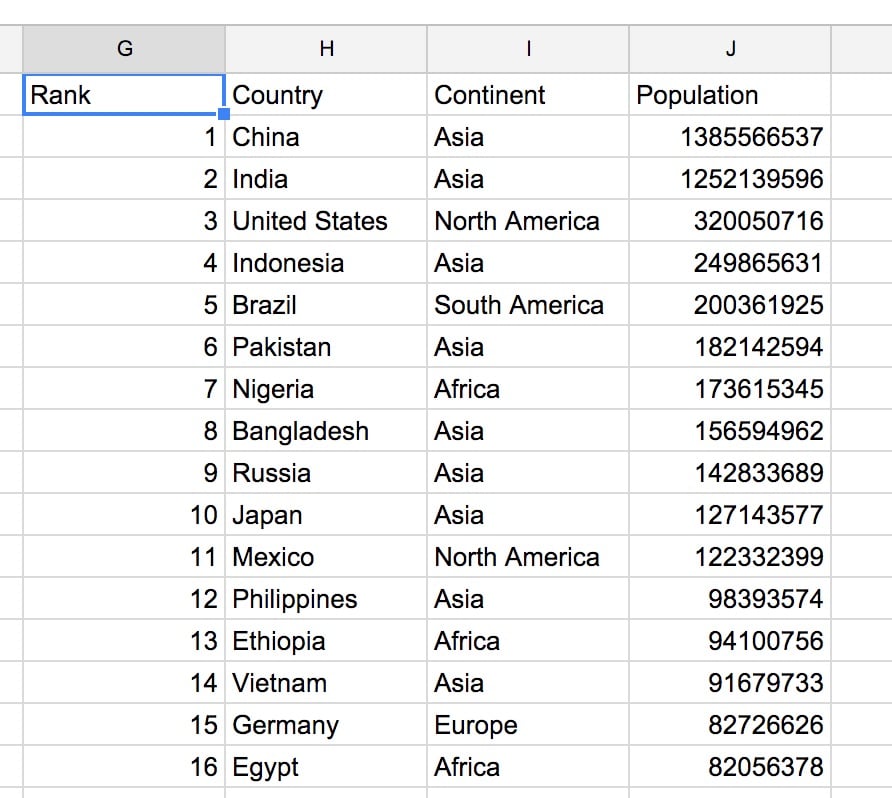Select Africa cell in Egypt row

[x=528, y=767]
